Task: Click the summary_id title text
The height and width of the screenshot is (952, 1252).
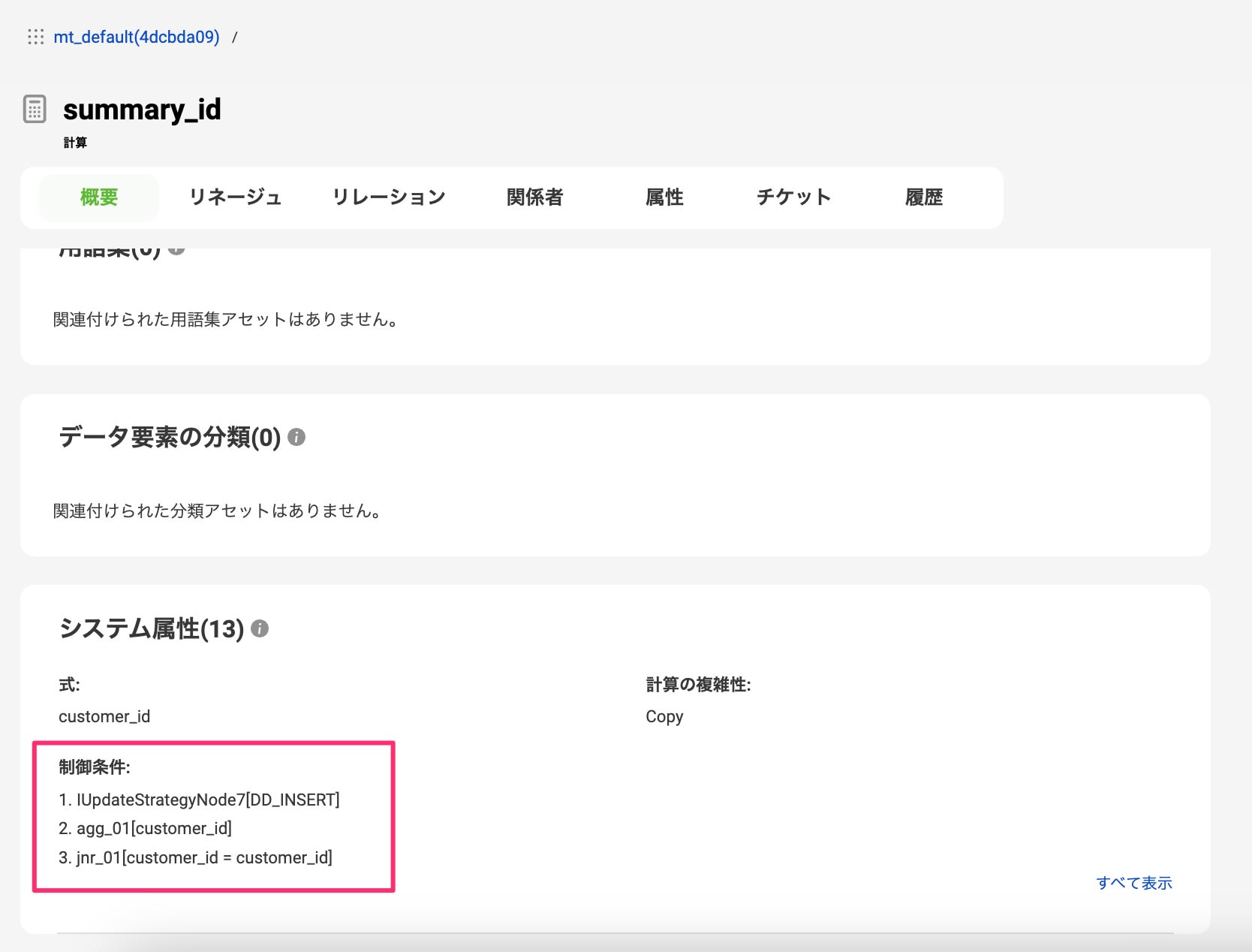Action: click(x=142, y=110)
